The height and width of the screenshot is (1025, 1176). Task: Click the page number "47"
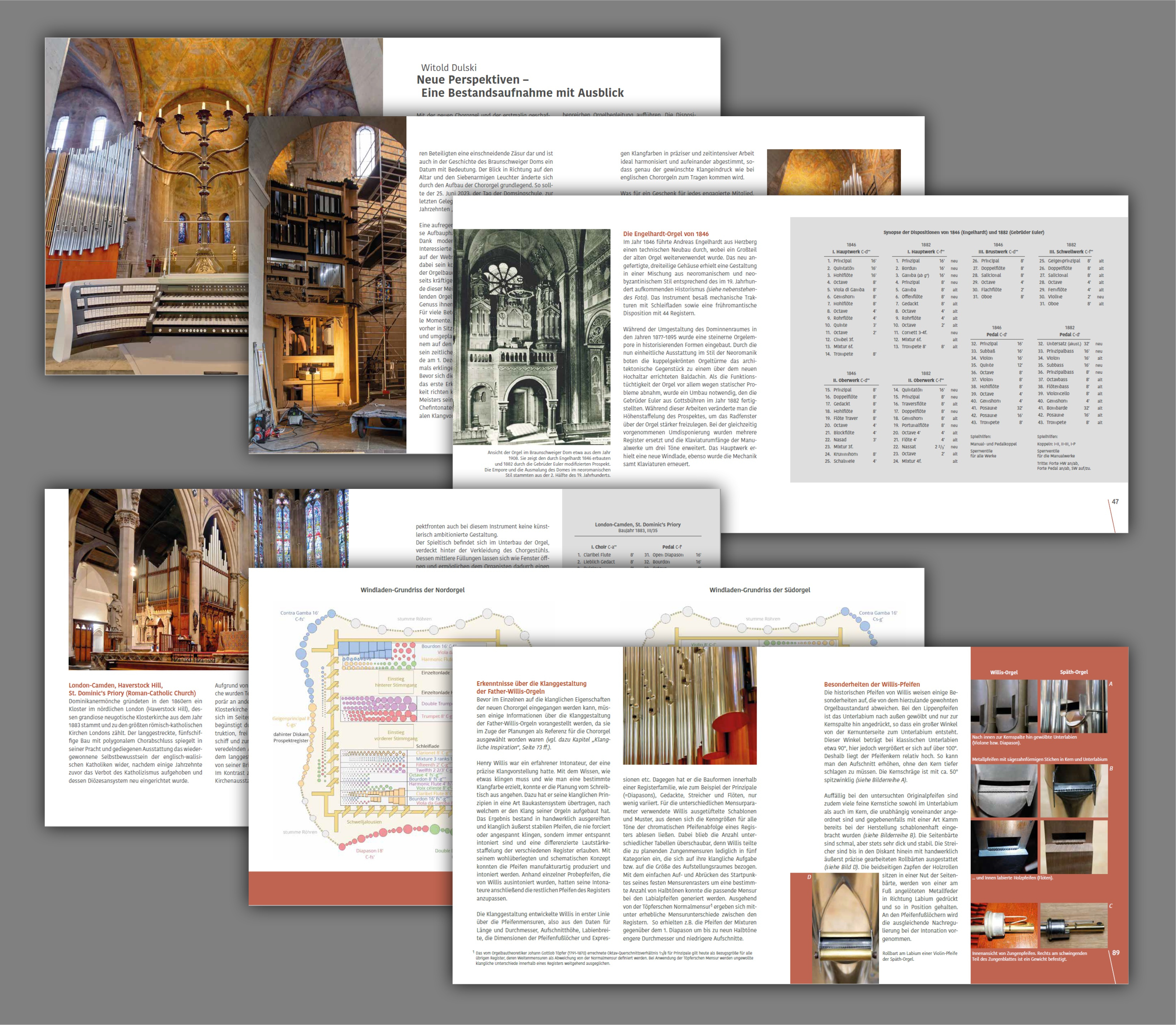point(1115,502)
